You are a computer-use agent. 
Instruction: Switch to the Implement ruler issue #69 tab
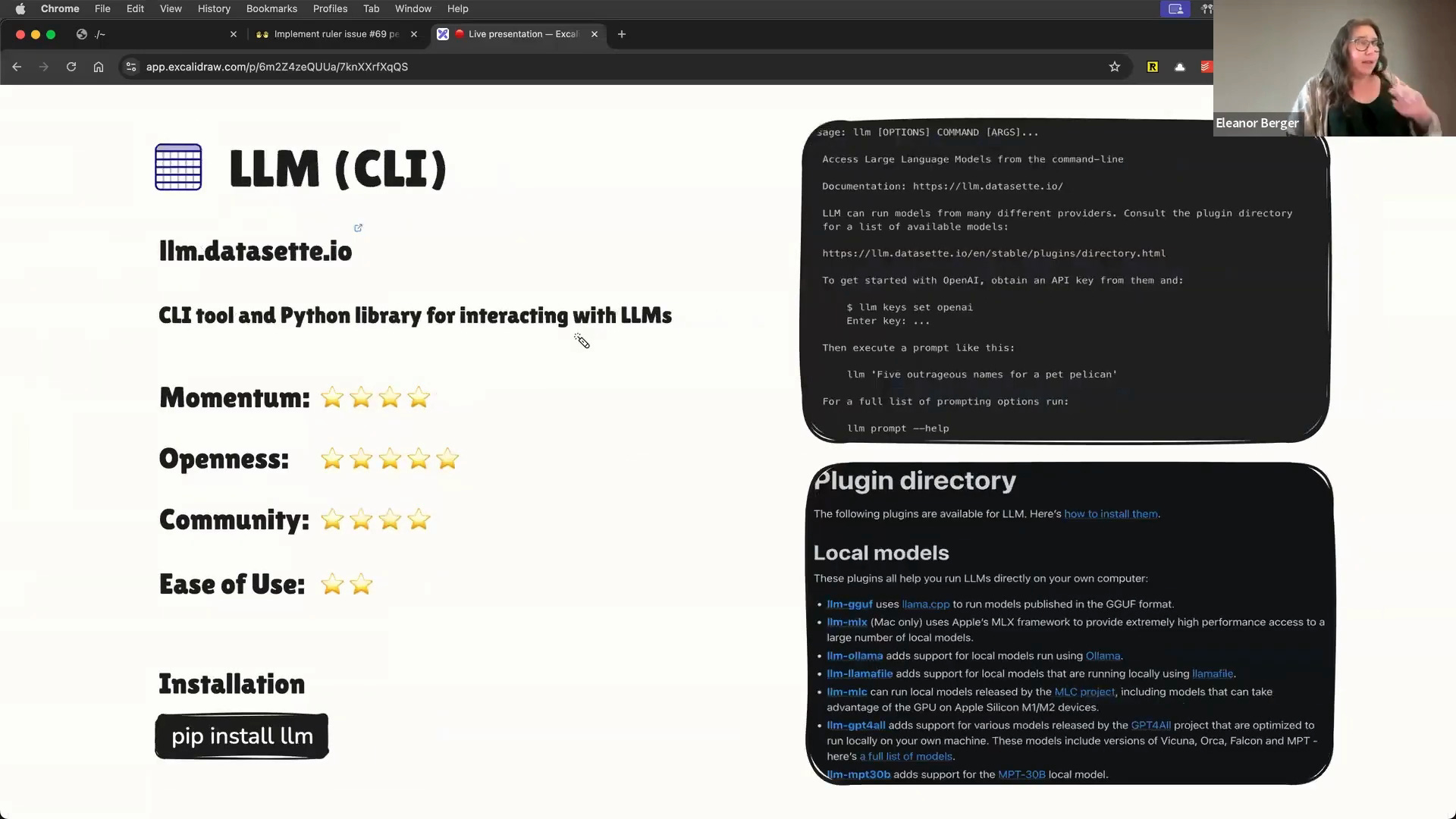point(335,34)
